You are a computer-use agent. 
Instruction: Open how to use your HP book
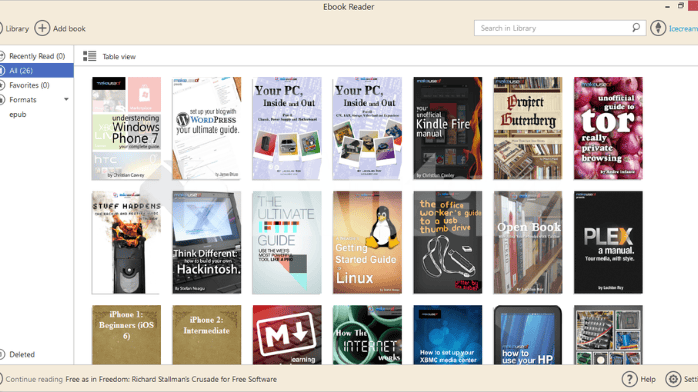(x=528, y=335)
